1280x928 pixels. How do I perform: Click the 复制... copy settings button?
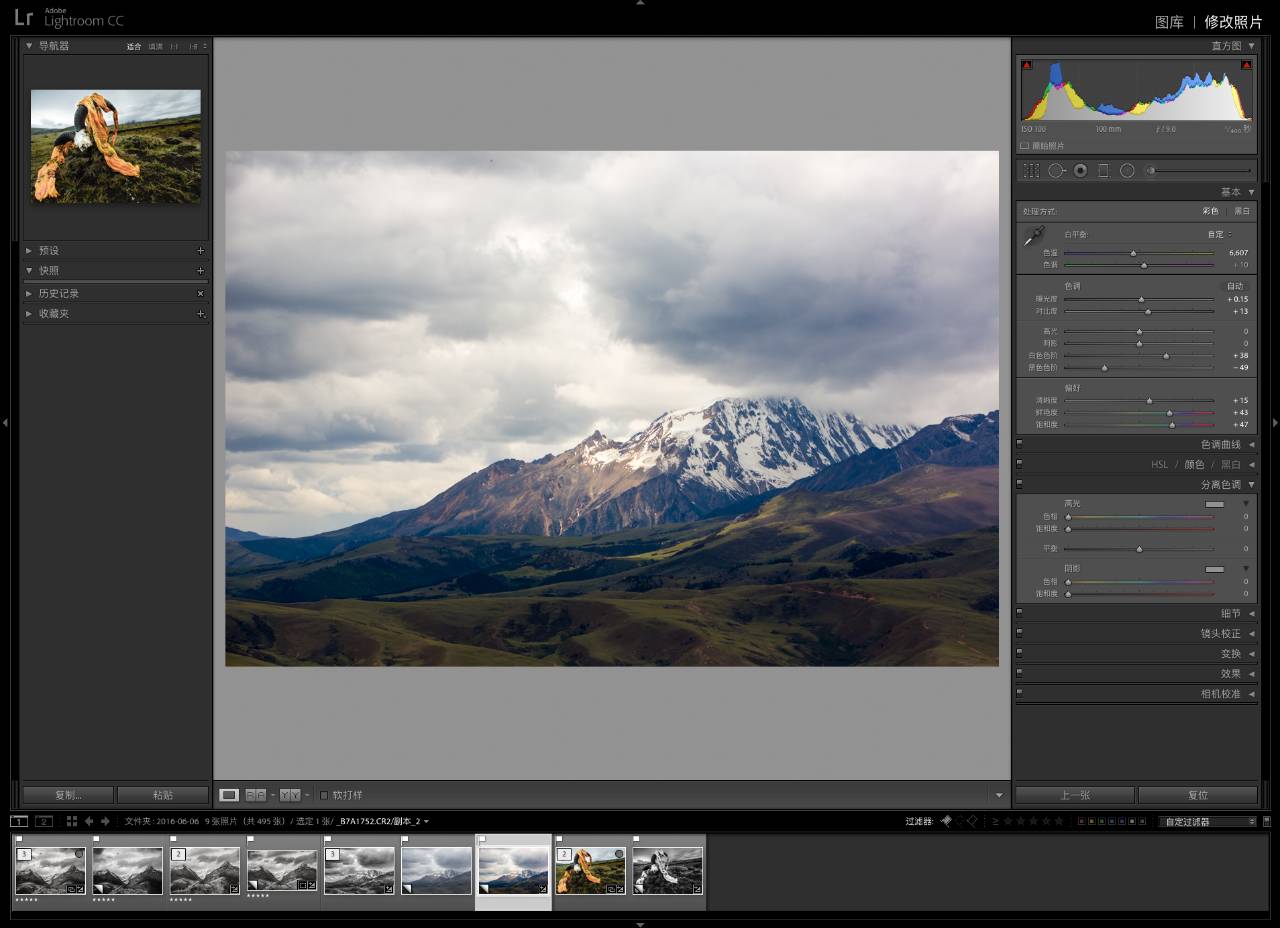(x=69, y=795)
